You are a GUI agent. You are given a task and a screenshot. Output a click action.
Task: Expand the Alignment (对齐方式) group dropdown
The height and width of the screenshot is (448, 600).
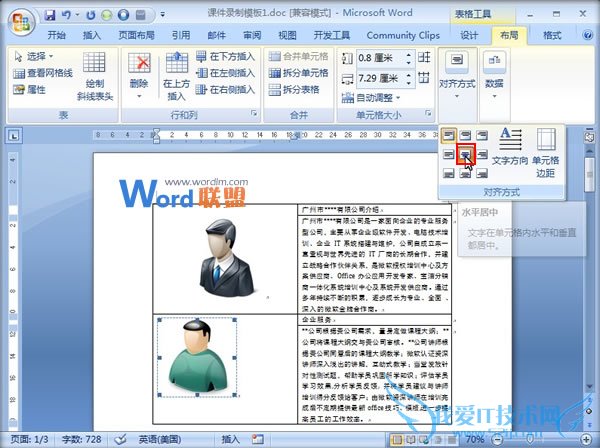click(457, 75)
